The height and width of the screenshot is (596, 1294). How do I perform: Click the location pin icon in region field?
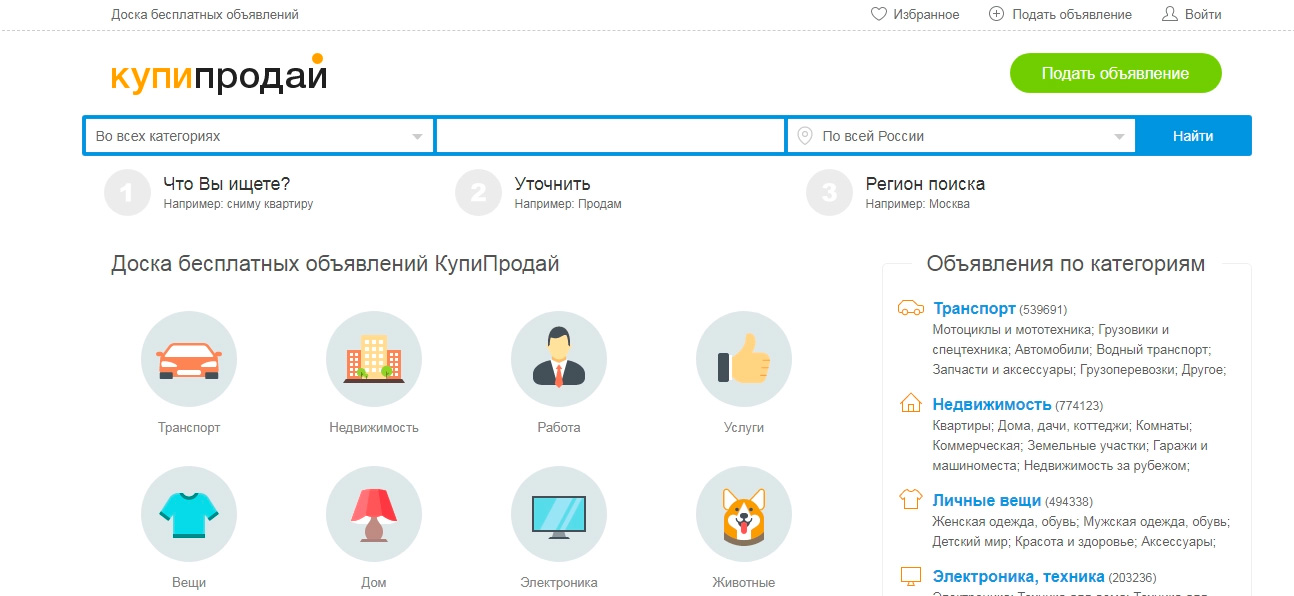coord(805,136)
